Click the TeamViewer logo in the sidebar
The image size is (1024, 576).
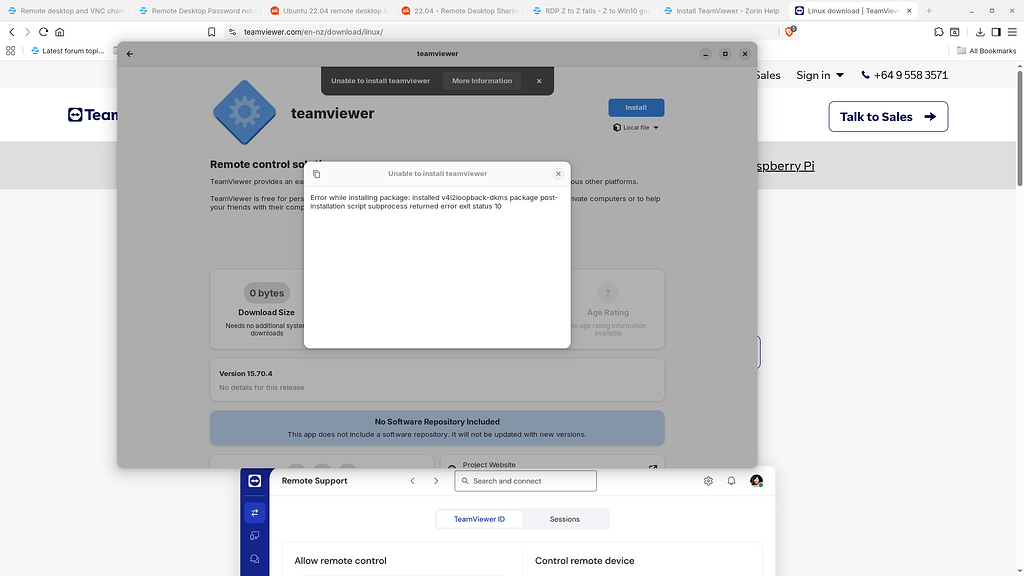[254, 481]
